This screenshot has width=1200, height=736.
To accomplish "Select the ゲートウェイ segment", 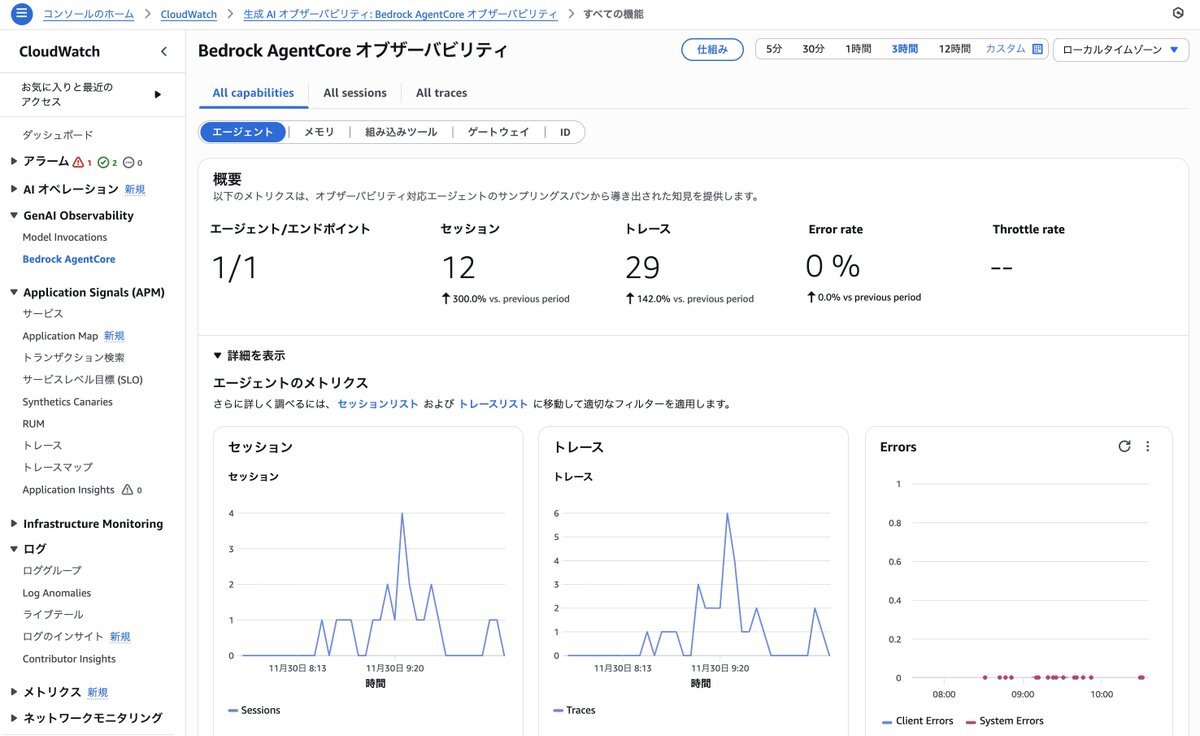I will [x=498, y=132].
